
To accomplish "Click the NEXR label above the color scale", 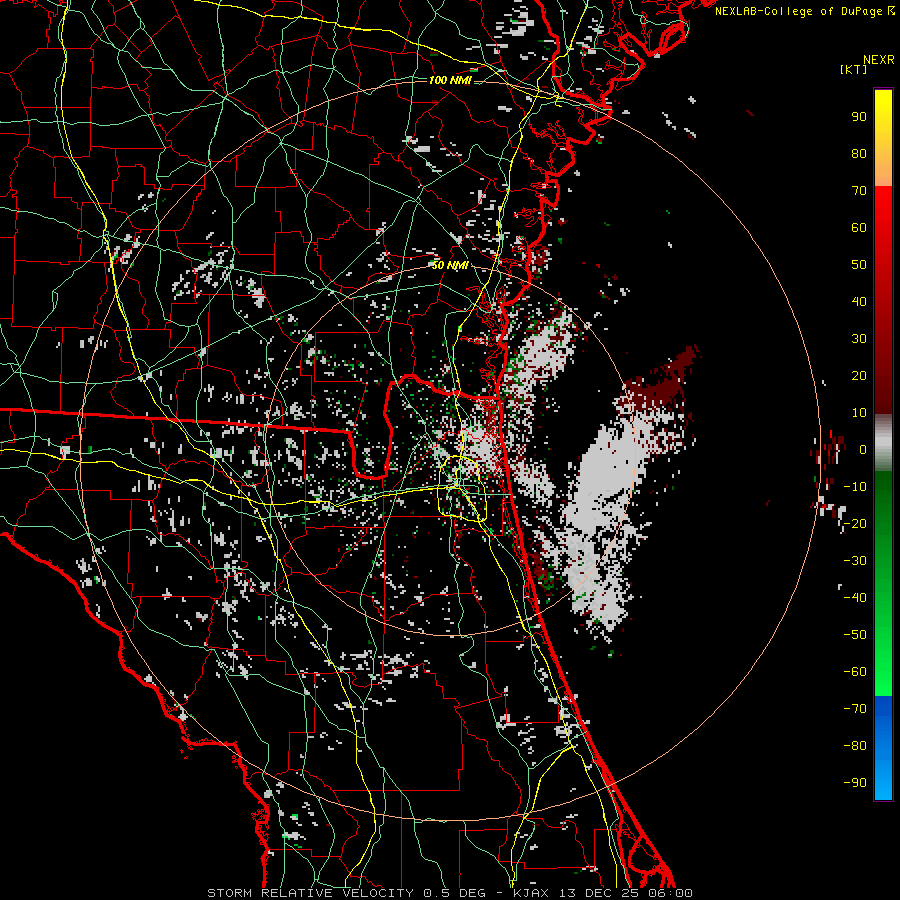I will [879, 60].
